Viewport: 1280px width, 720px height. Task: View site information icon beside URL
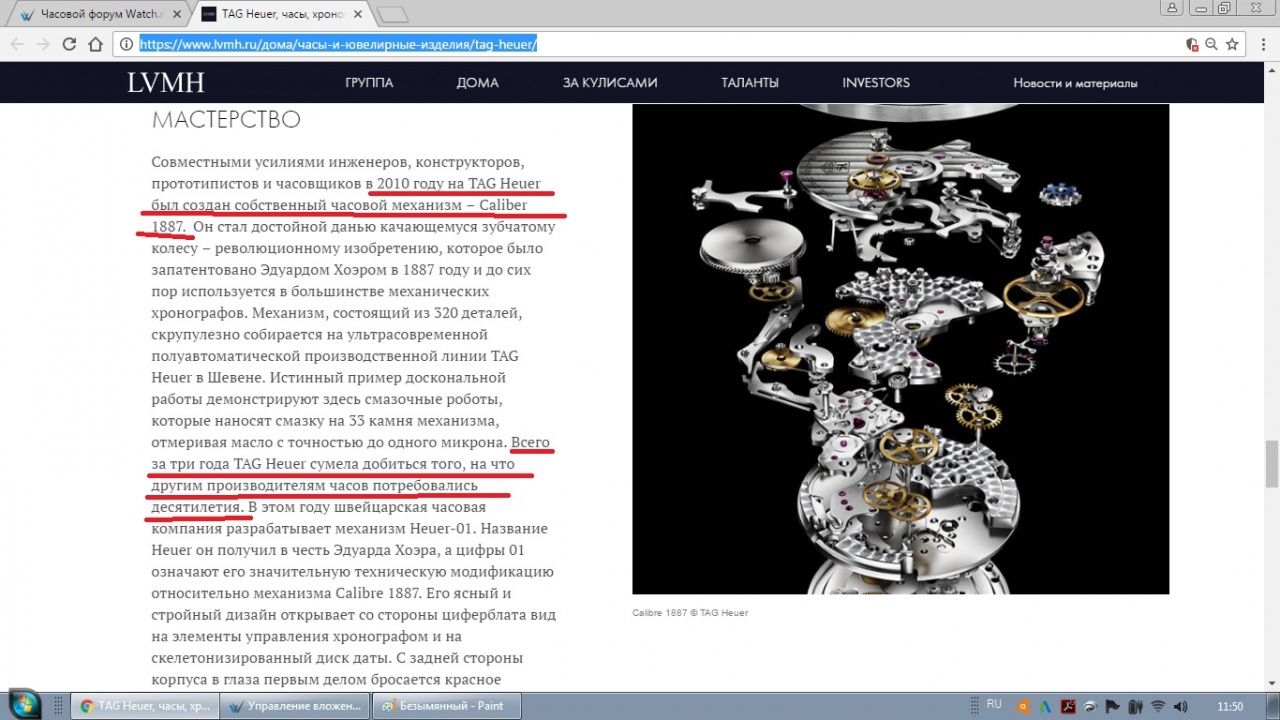[x=126, y=44]
